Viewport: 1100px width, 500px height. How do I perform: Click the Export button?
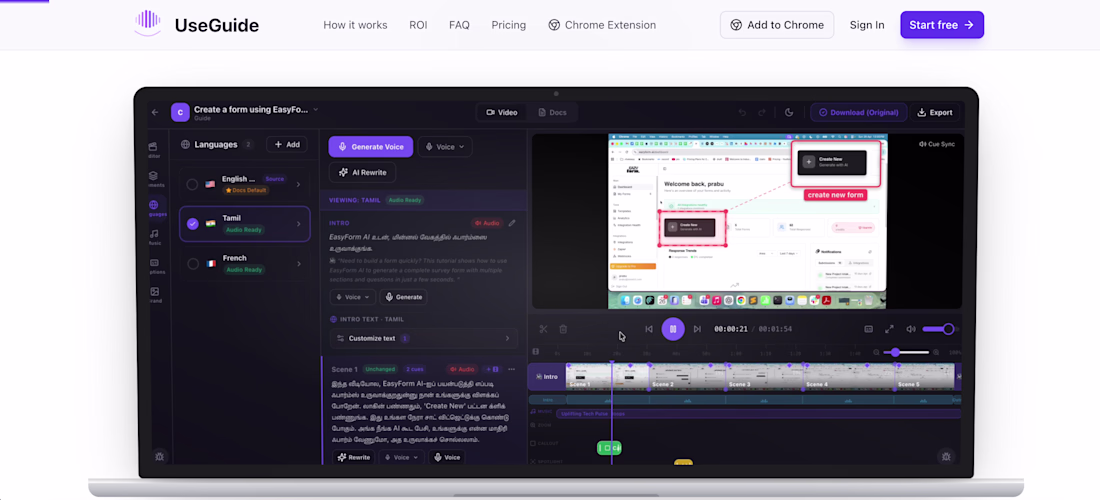pyautogui.click(x=934, y=112)
